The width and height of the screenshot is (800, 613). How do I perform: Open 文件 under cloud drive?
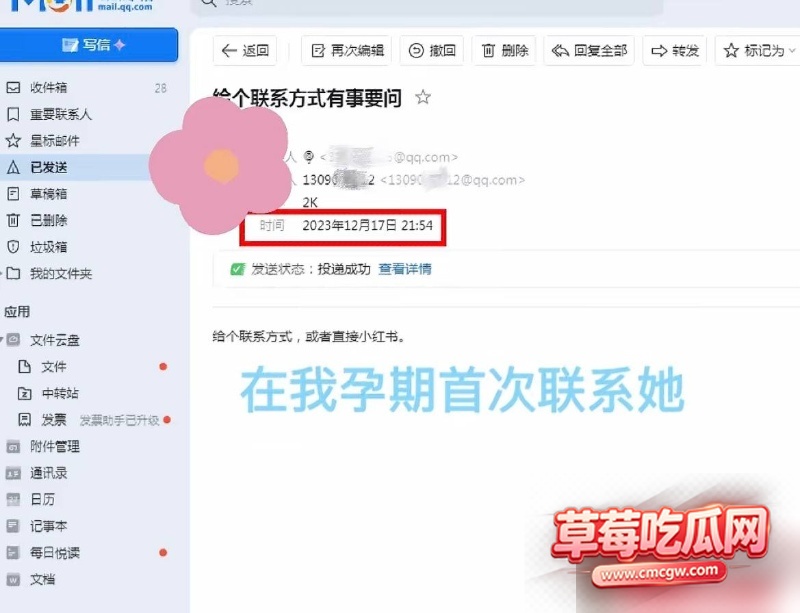tap(54, 366)
